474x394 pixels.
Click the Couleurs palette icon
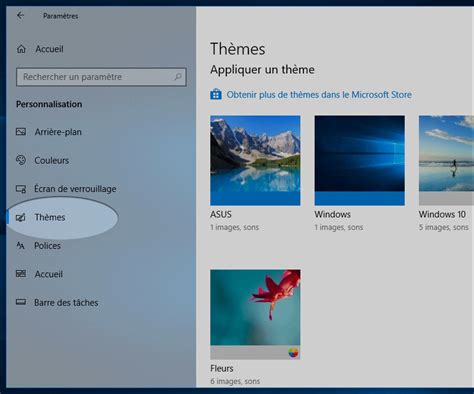coord(21,160)
